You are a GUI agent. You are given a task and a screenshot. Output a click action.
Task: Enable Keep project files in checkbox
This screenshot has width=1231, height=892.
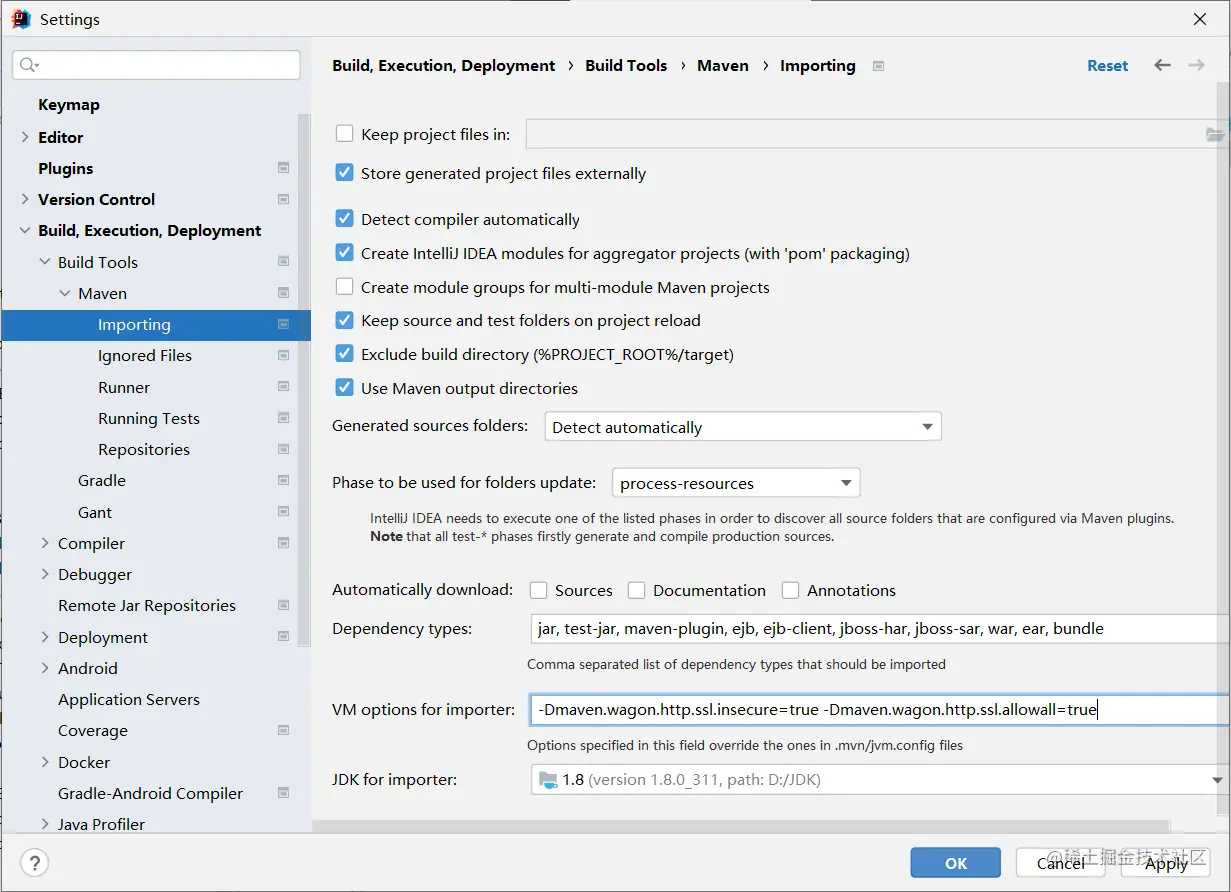(x=344, y=133)
